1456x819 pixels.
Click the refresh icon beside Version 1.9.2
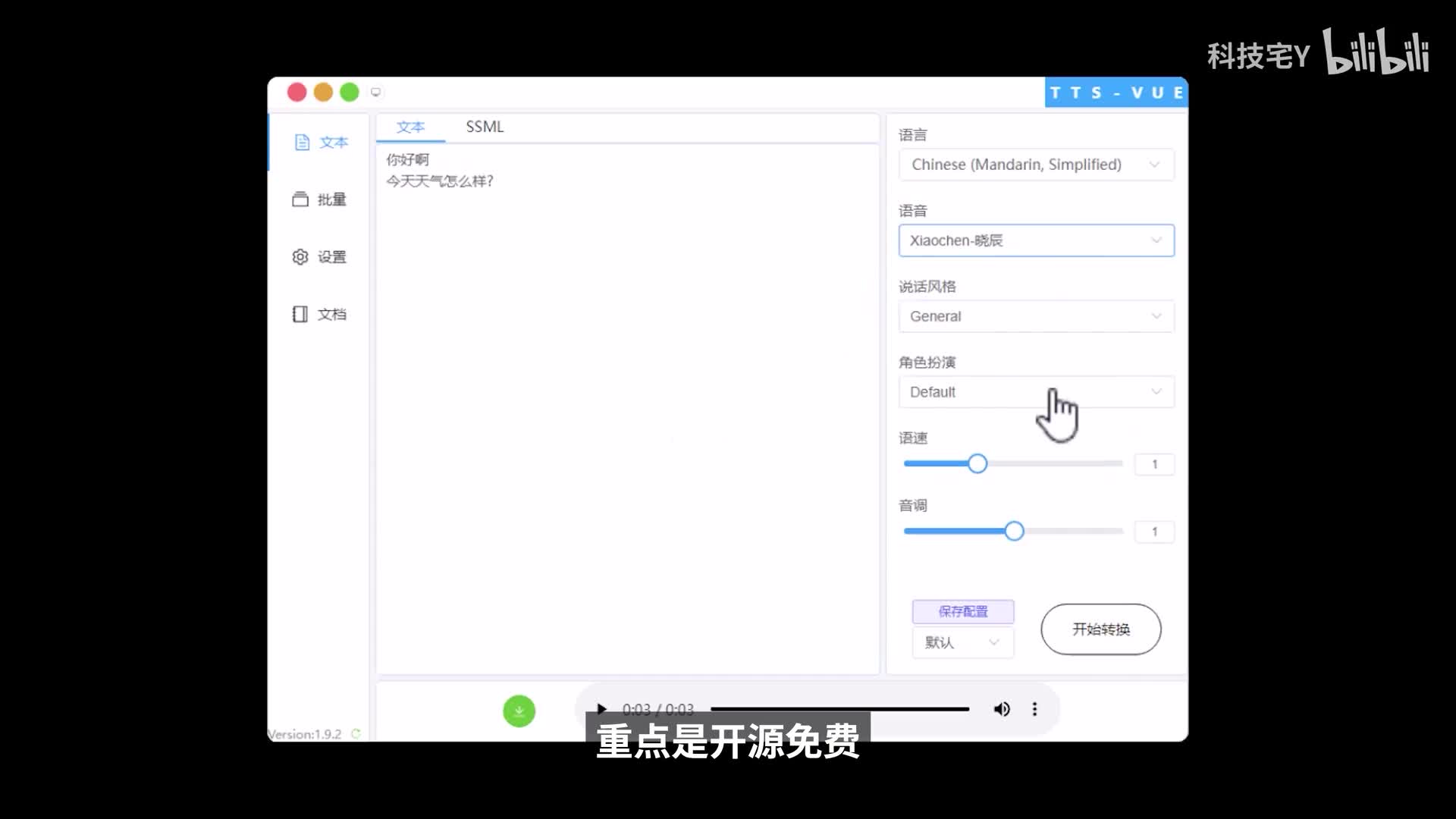click(x=356, y=733)
